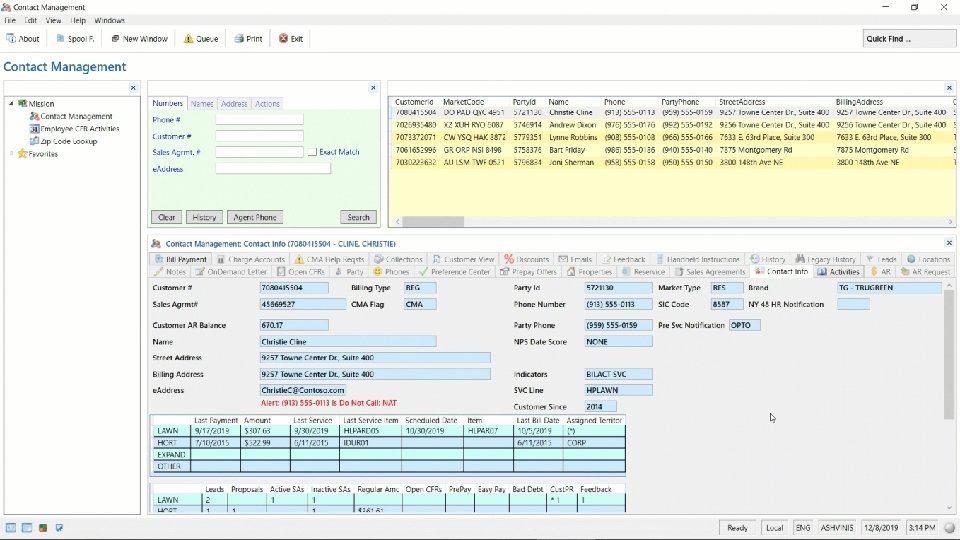
Task: Open the File menu
Action: point(10,20)
